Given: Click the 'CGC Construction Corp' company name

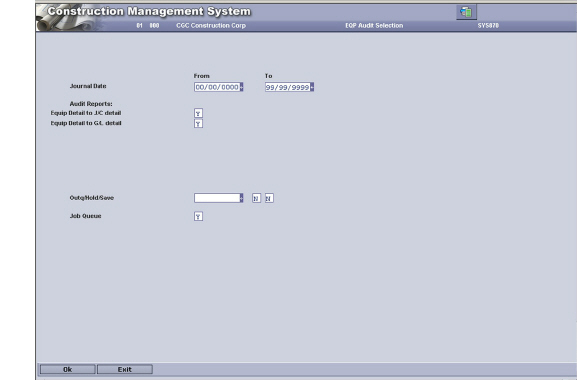Looking at the screenshot, I should [211, 25].
